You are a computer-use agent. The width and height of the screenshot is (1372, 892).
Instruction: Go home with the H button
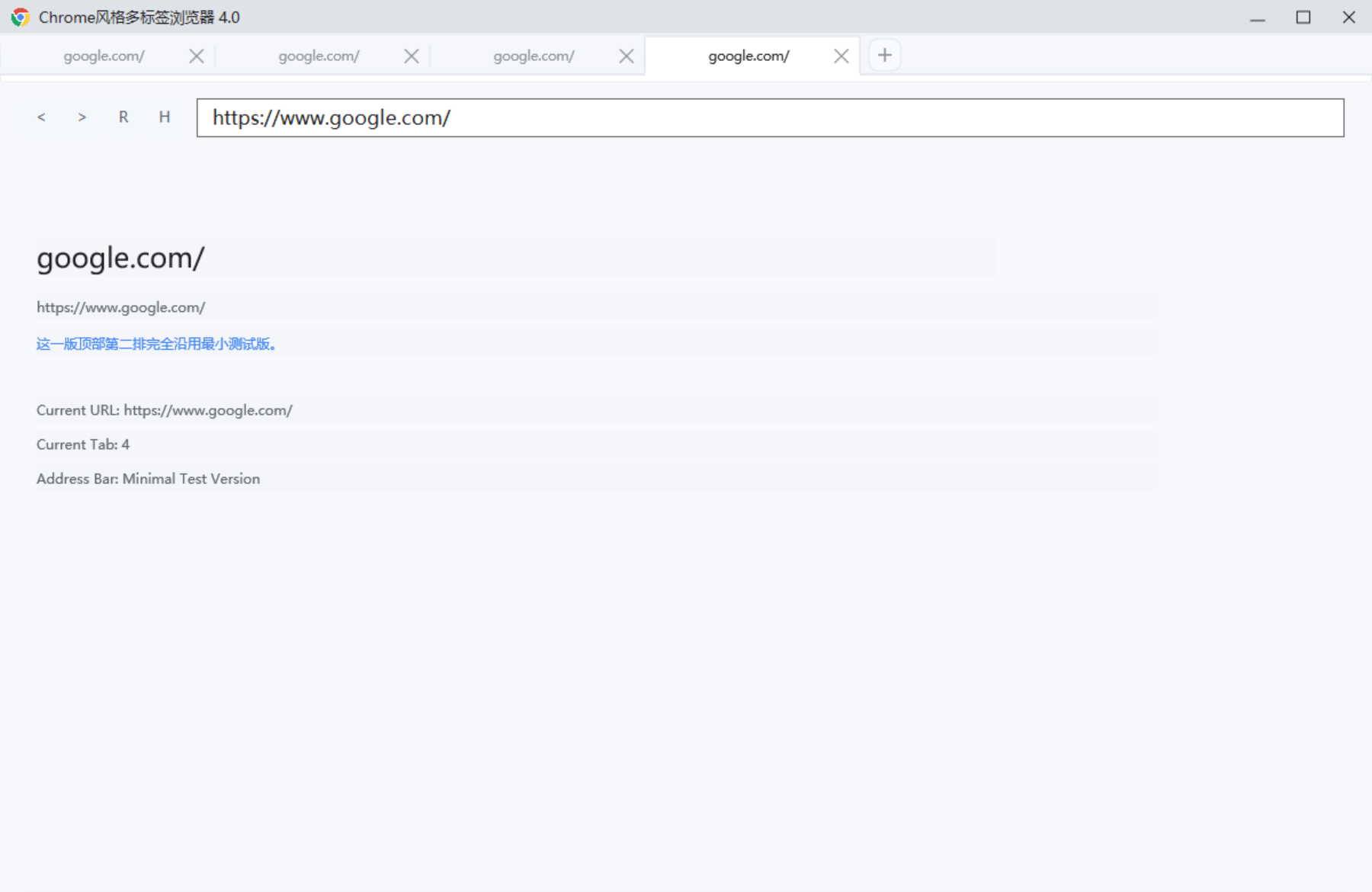click(165, 117)
